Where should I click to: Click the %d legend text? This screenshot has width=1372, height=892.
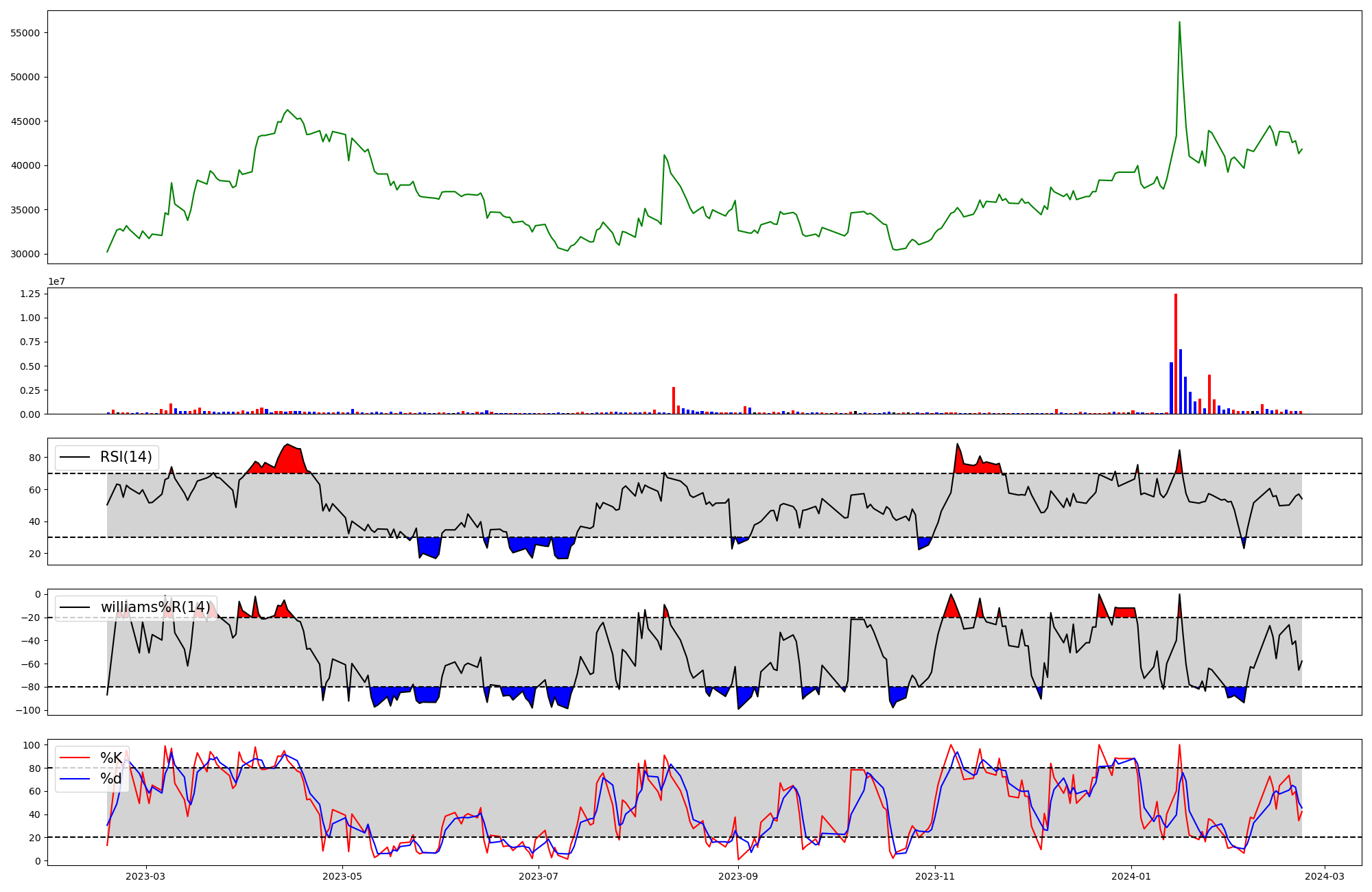tap(111, 779)
